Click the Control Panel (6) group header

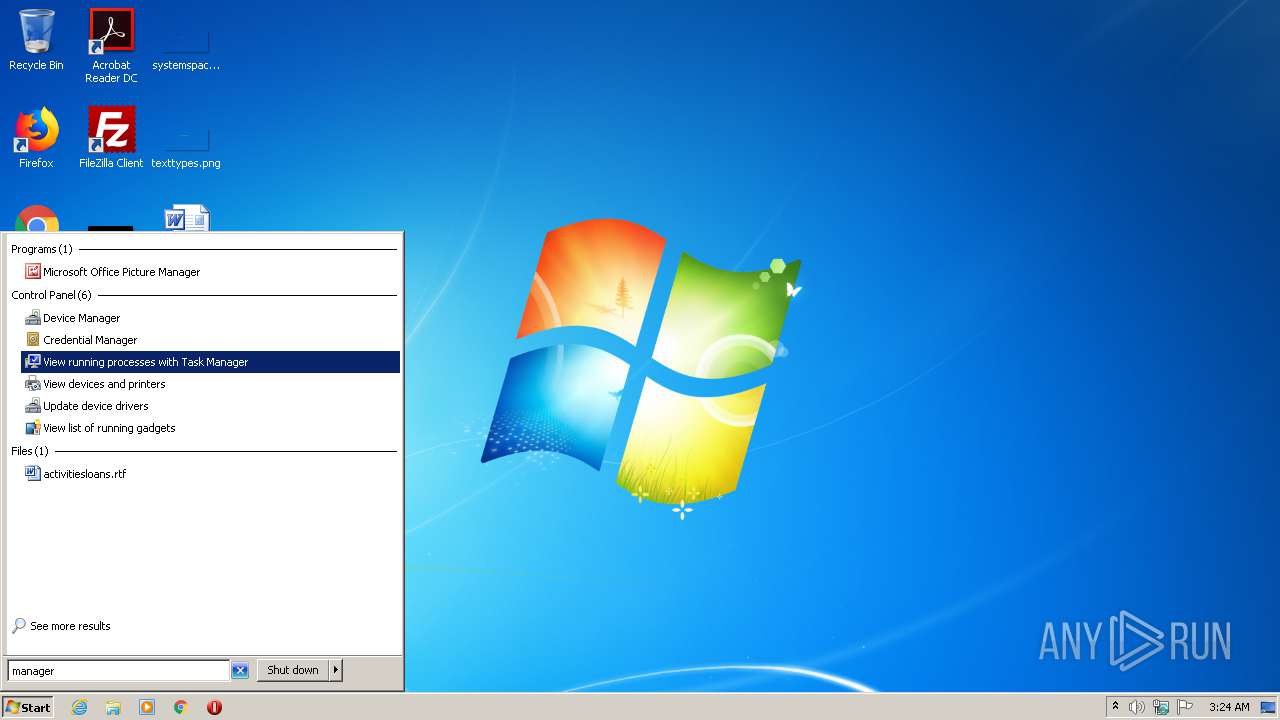point(51,295)
